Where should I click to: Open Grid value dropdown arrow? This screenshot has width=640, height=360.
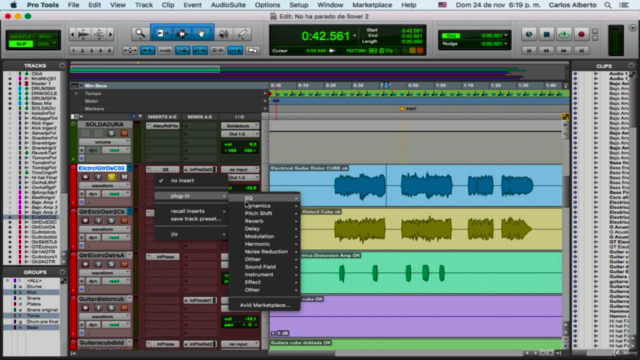click(506, 36)
